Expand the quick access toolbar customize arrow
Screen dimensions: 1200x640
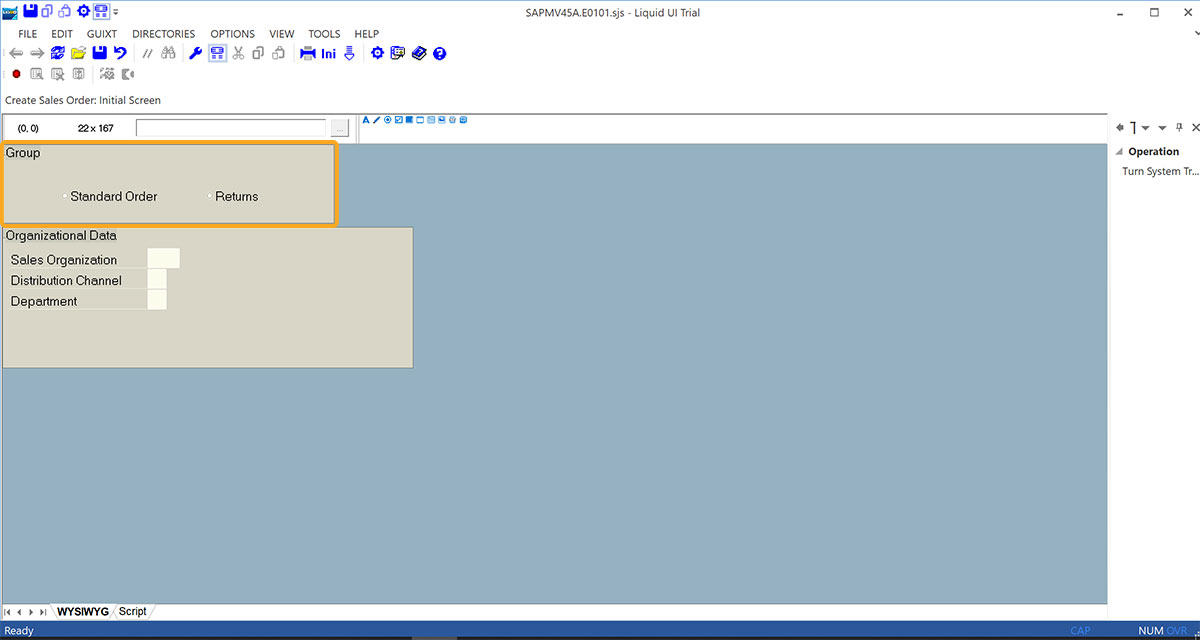[x=116, y=13]
